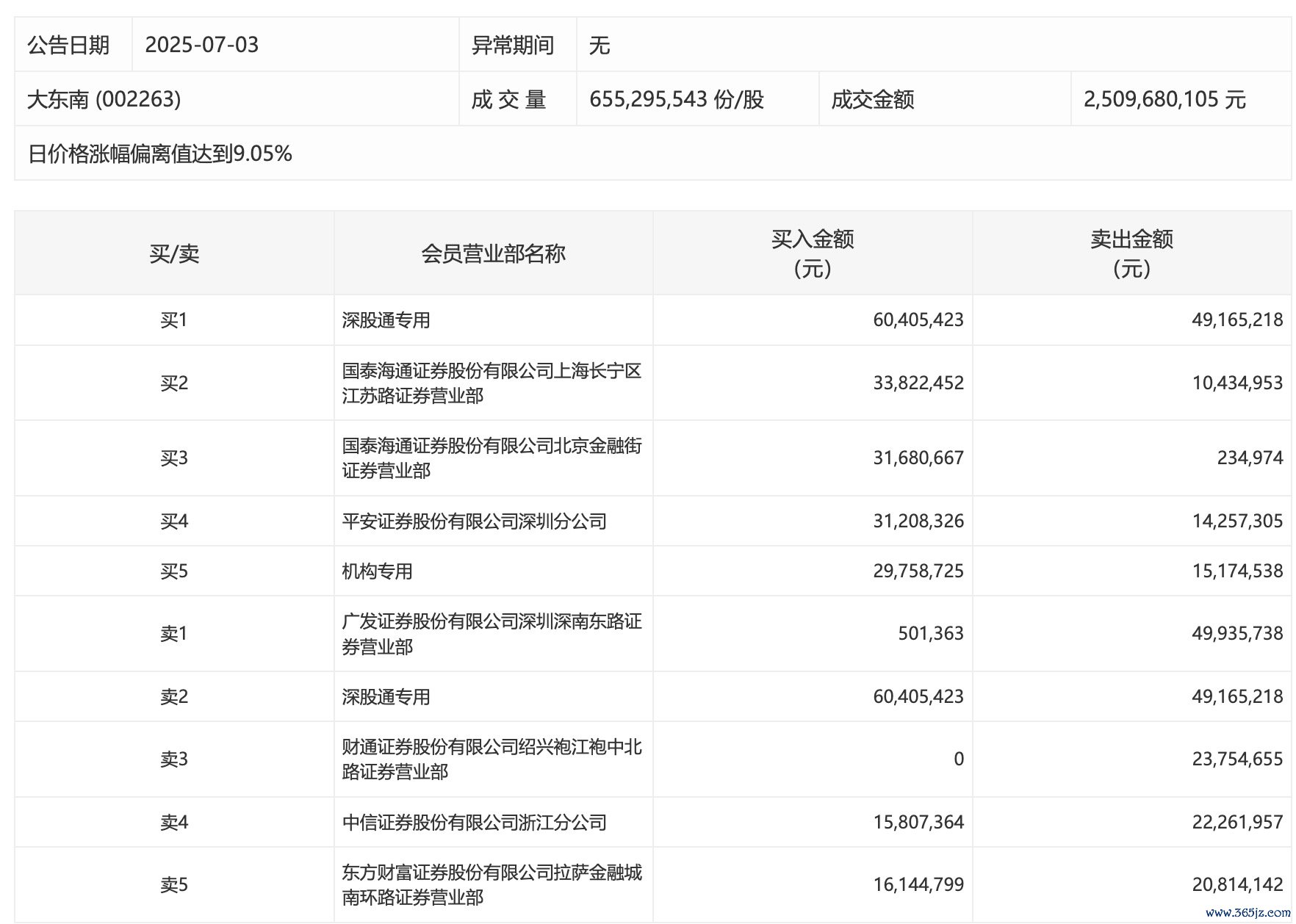Click the turnover amount 2,509,680,105 元
The image size is (1296, 924).
tap(1164, 99)
